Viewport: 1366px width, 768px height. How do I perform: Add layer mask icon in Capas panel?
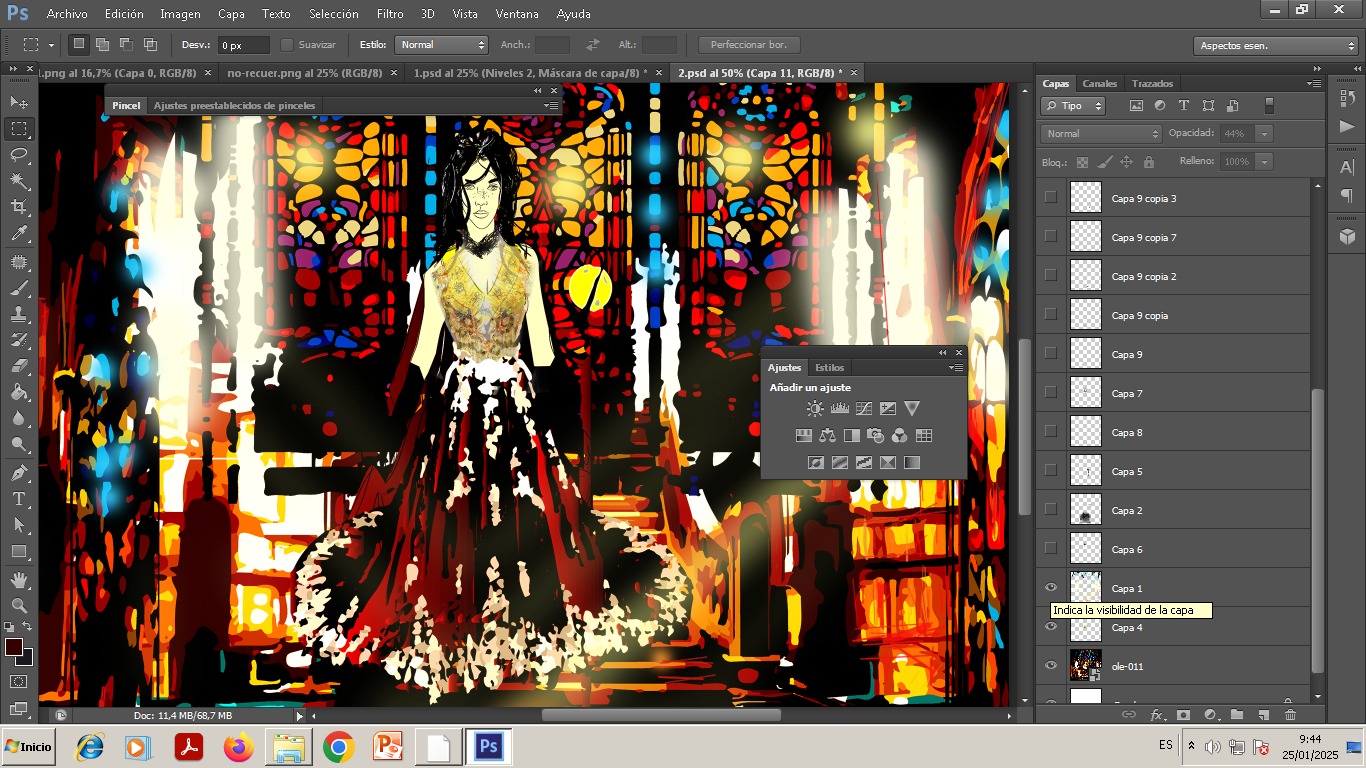(x=1184, y=715)
